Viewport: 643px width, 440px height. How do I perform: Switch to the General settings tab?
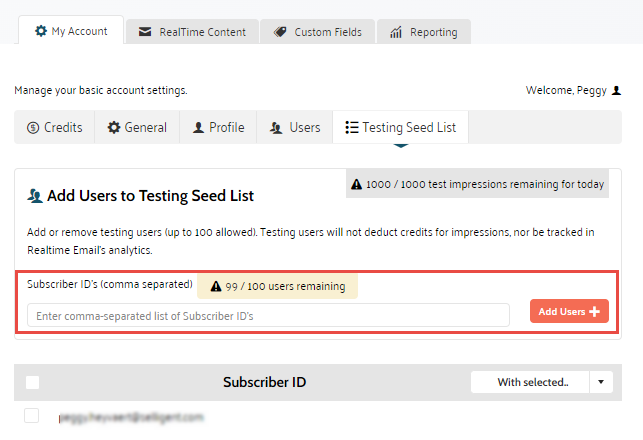[138, 128]
